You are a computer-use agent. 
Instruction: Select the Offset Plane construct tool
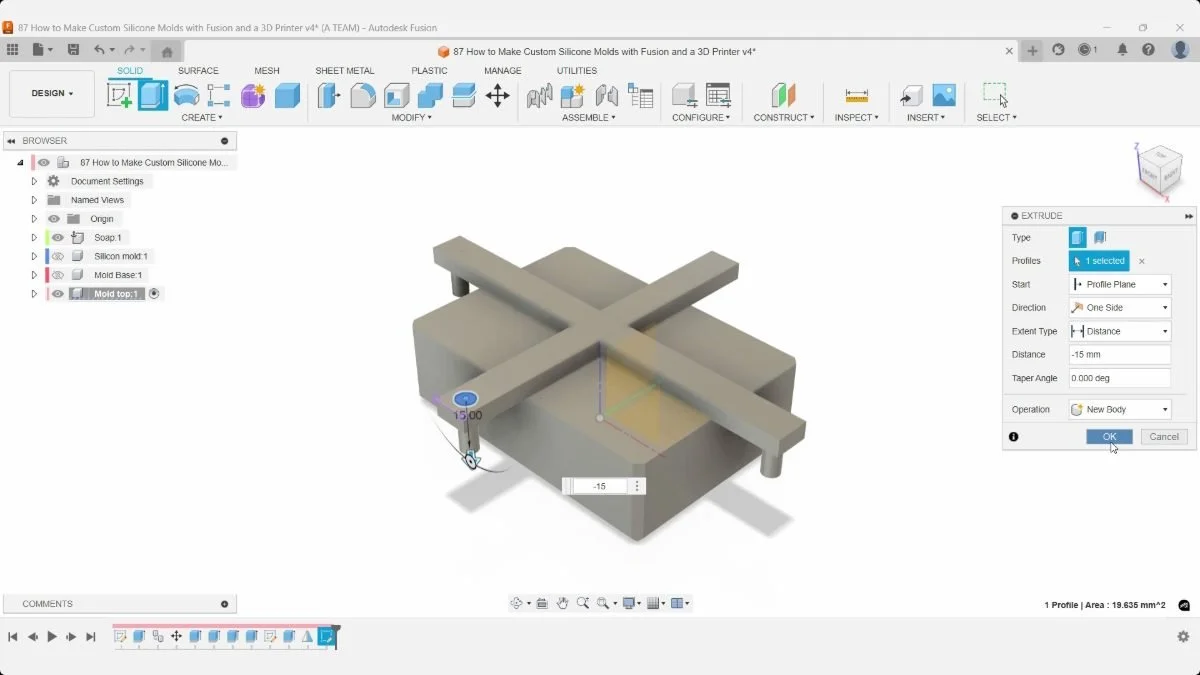784,95
